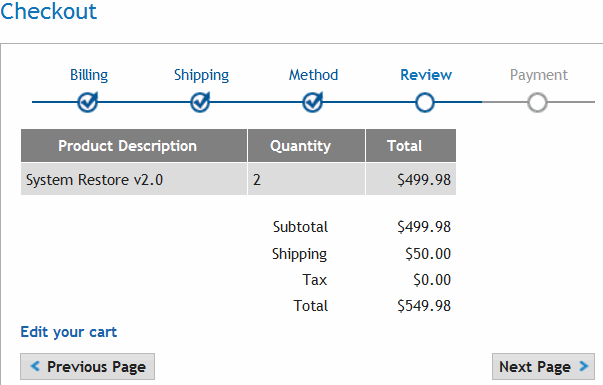The image size is (603, 385).
Task: Click the Edit your cart link
Action: coord(68,332)
